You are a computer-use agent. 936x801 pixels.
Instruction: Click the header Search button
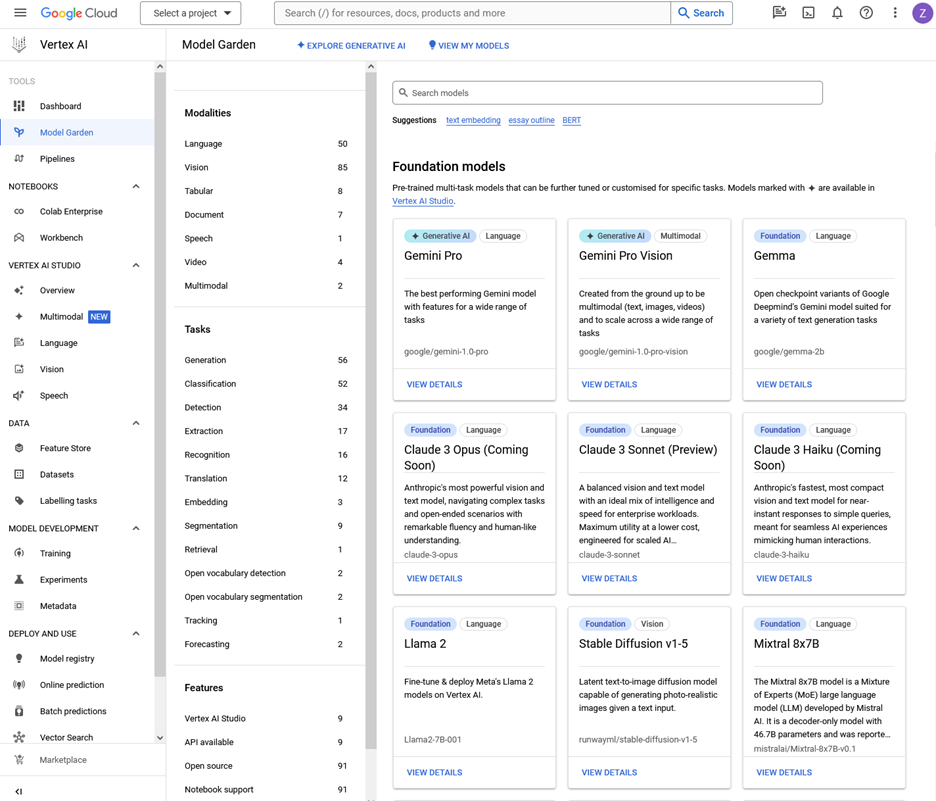[x=701, y=13]
